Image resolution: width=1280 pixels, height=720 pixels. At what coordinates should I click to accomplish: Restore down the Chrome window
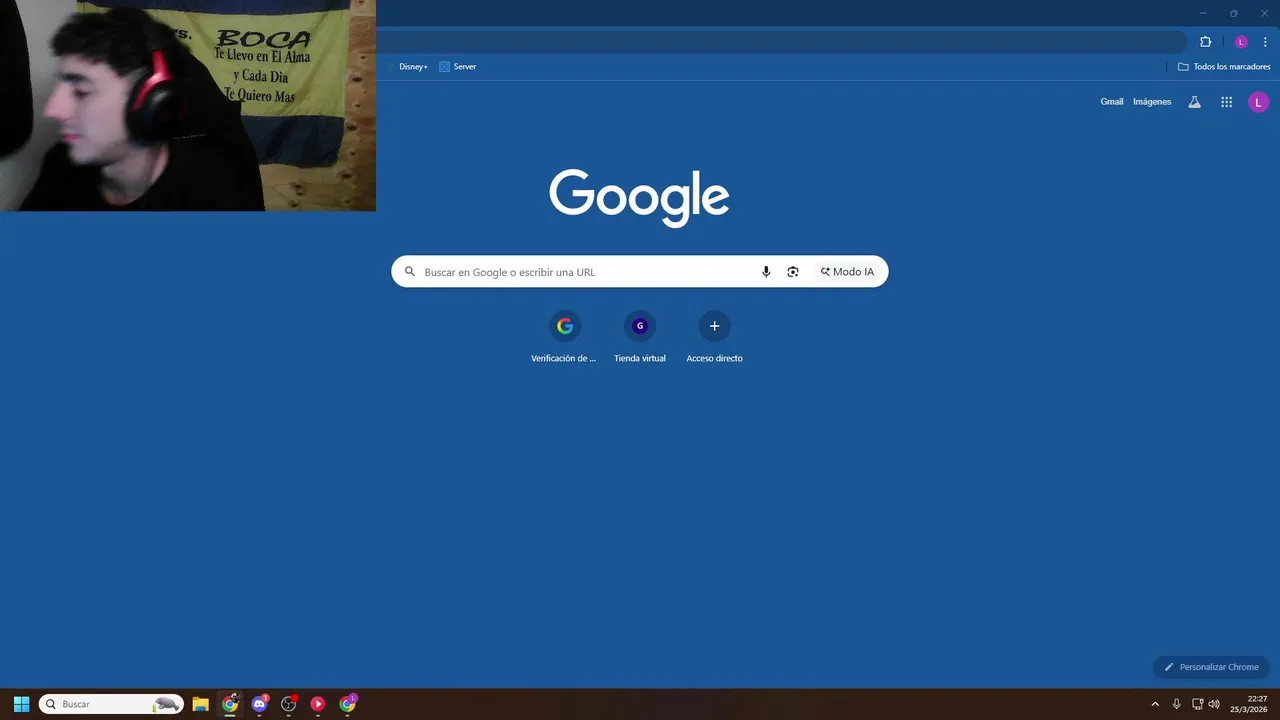pos(1233,13)
